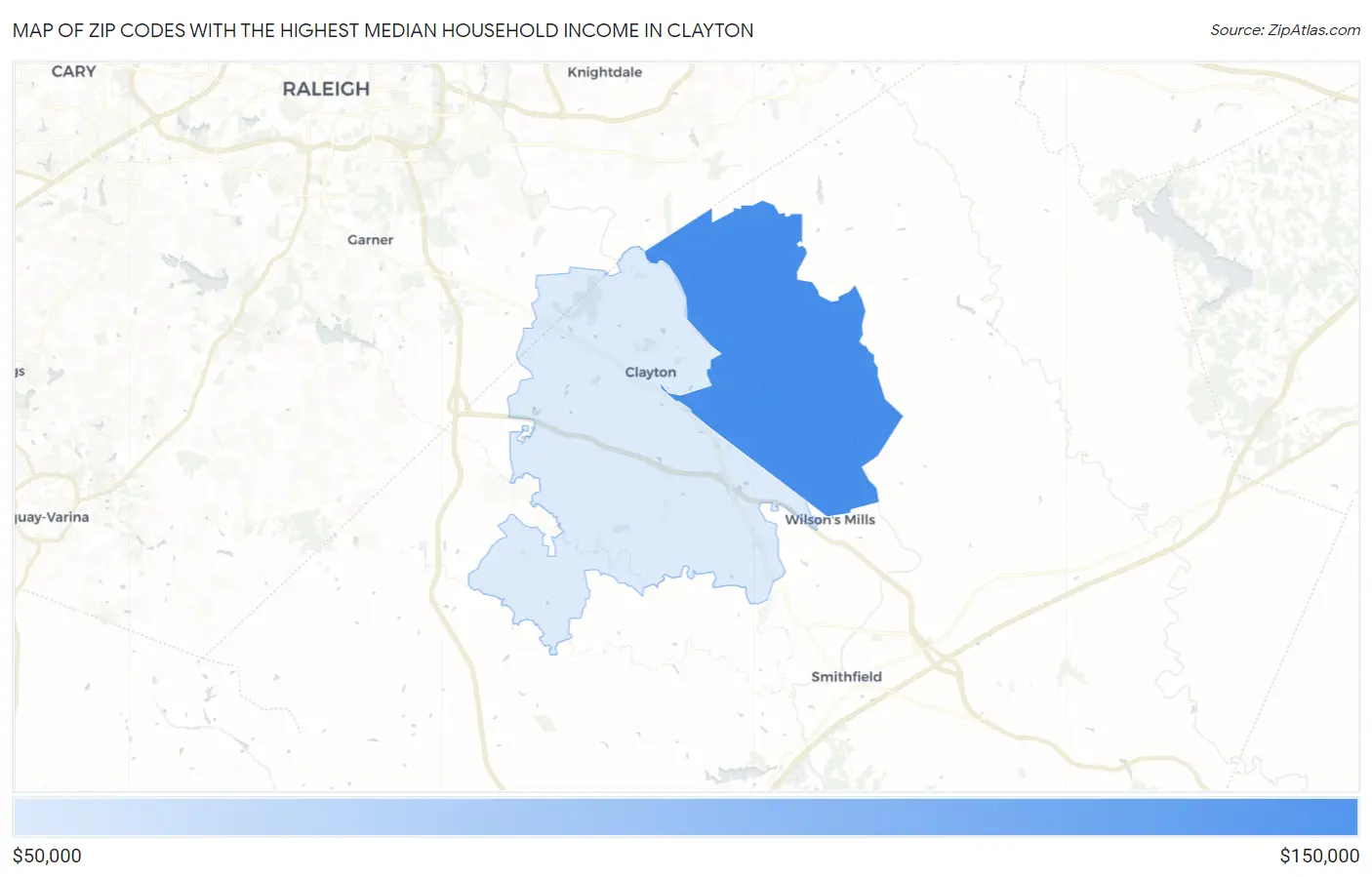Click the Knightdale map label
Screen dimensions: 1372x877
[605, 72]
